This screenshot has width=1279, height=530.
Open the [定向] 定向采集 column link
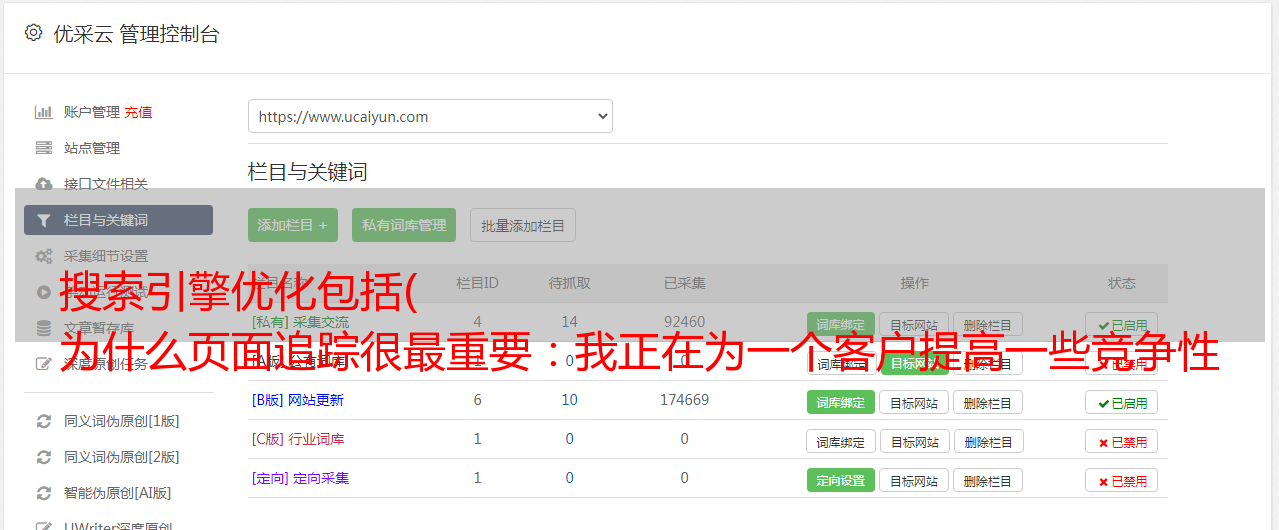tap(301, 478)
